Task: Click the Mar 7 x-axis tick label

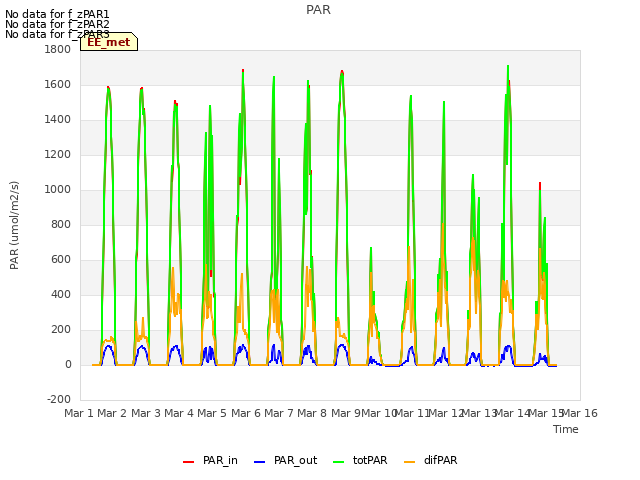Action: (x=279, y=413)
